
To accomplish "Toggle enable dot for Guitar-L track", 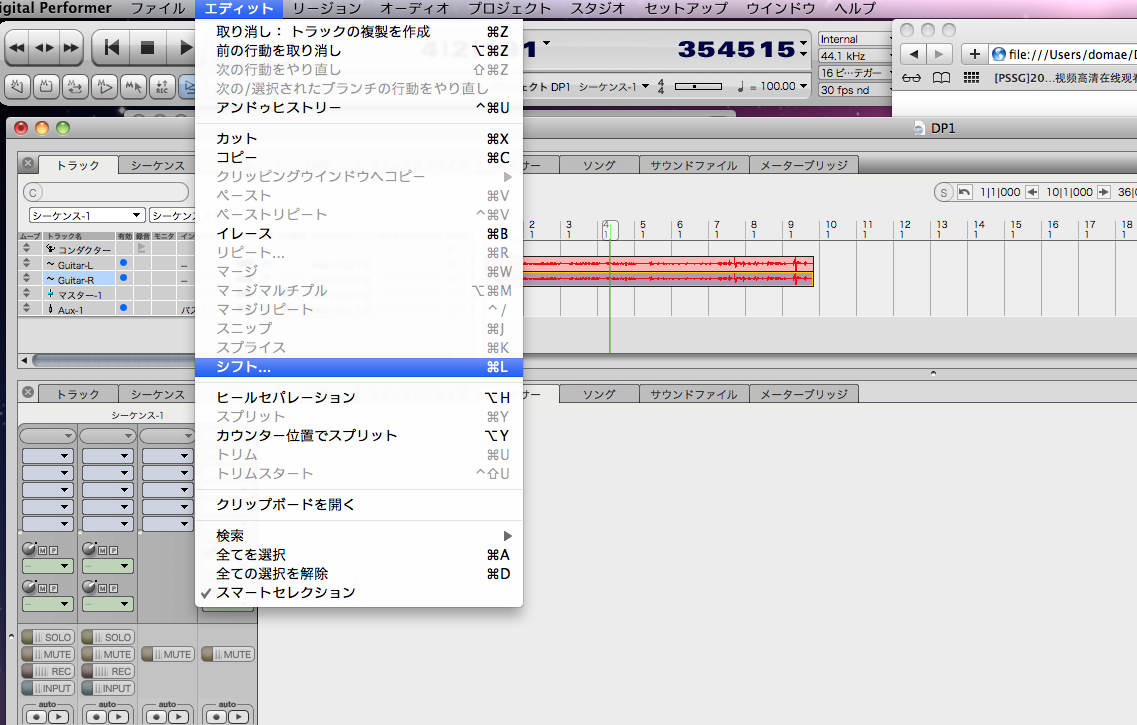I will pyautogui.click(x=123, y=262).
